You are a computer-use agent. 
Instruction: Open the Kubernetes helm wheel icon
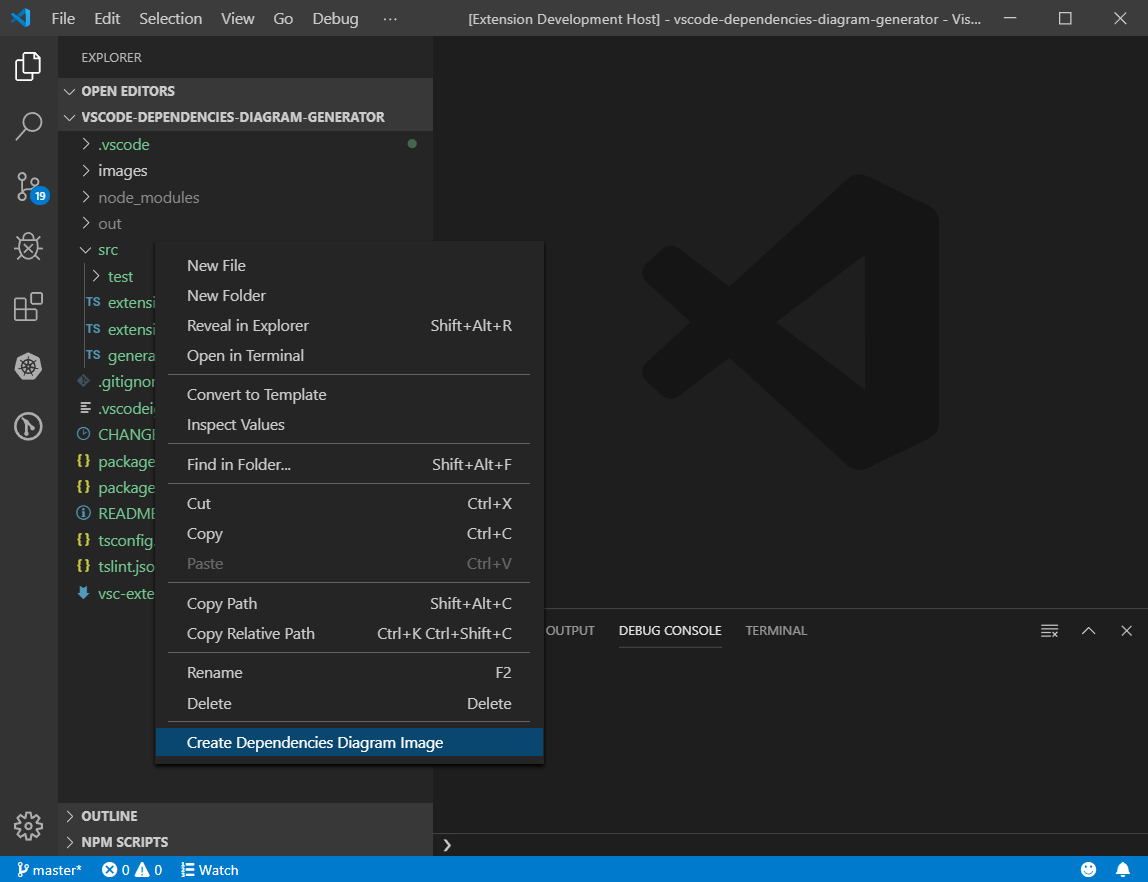click(x=28, y=367)
